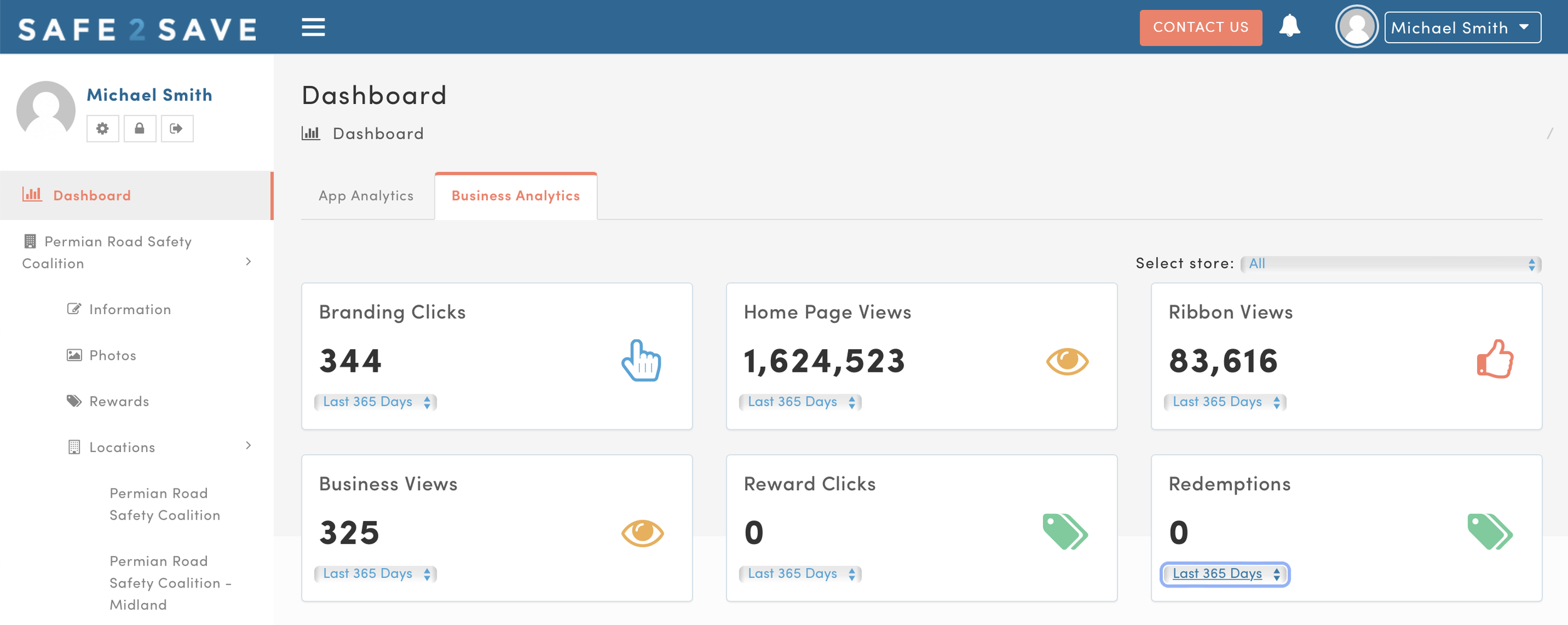The height and width of the screenshot is (625, 1568).
Task: Click the header user avatar icon
Action: coord(1357,27)
